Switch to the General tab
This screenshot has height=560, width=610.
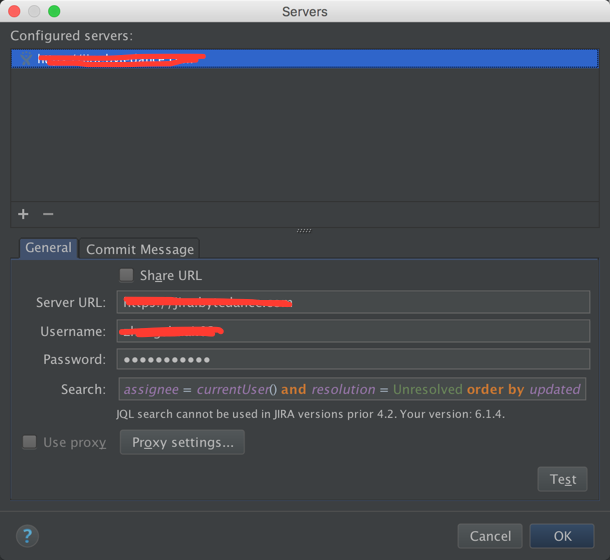[48, 248]
